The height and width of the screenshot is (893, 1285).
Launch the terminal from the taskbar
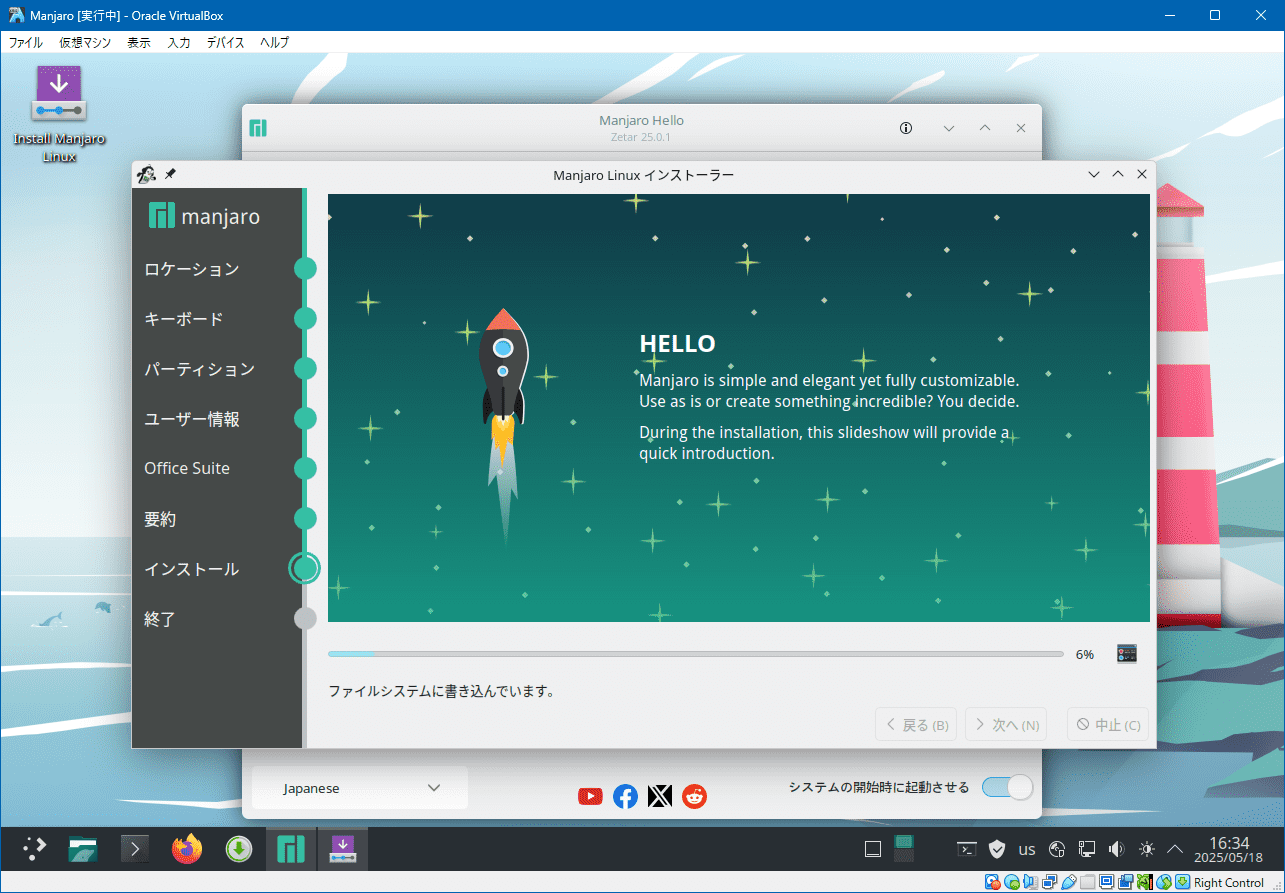point(135,849)
